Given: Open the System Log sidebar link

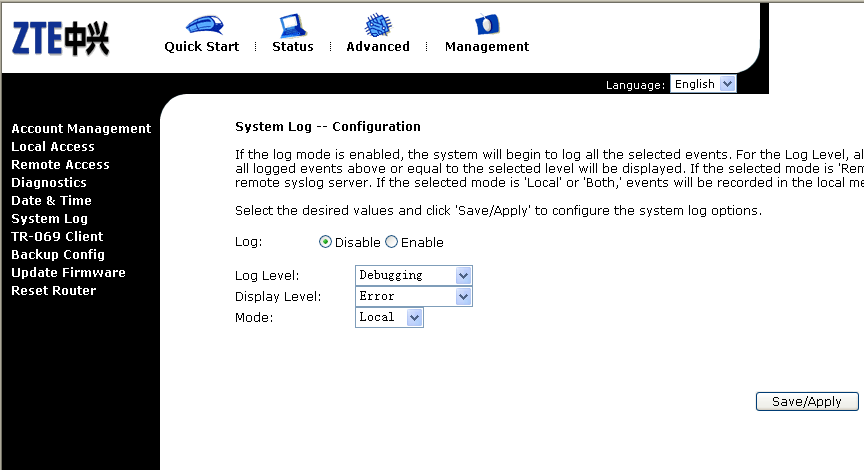Looking at the screenshot, I should tap(50, 219).
